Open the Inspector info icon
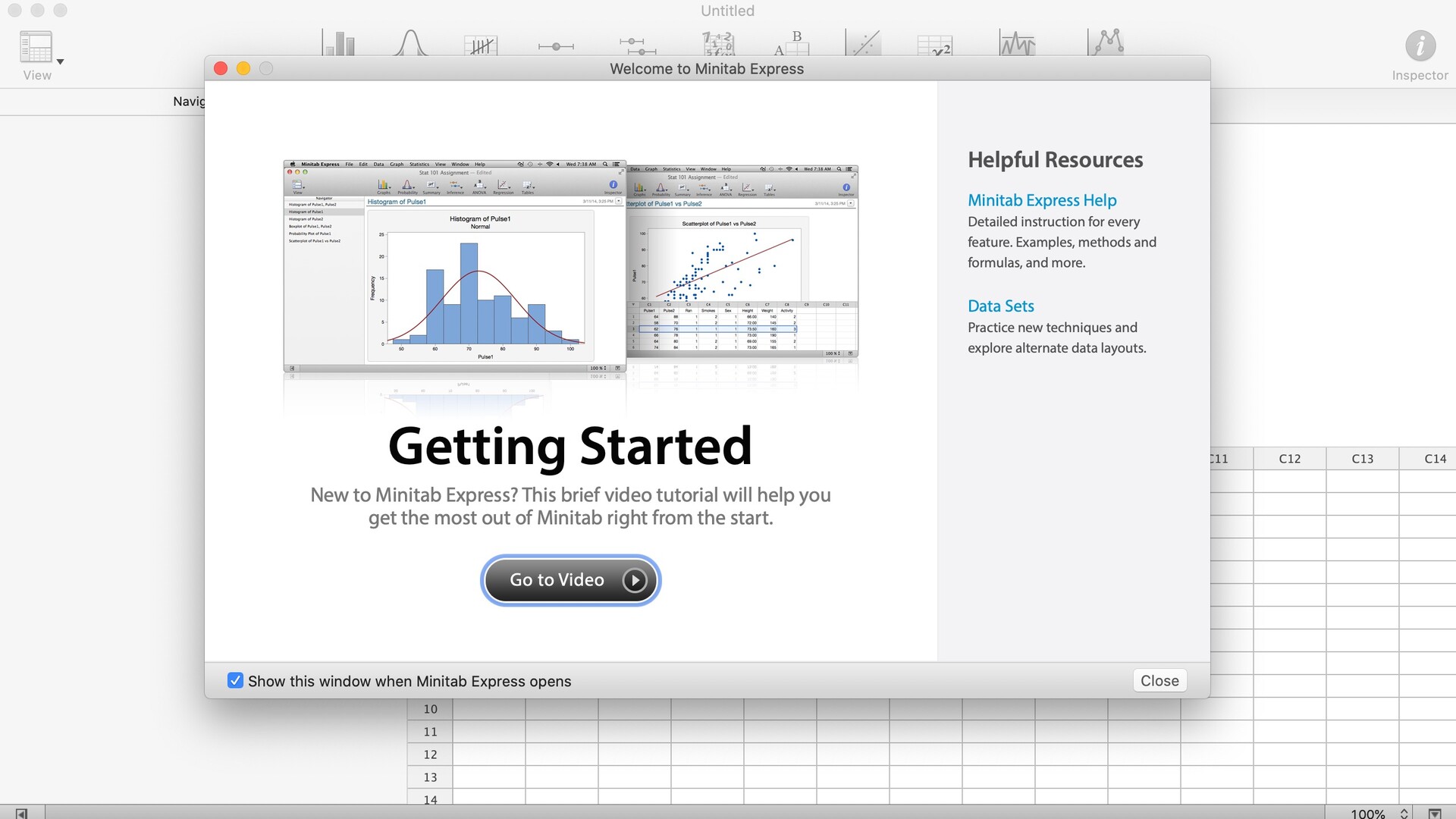 (1420, 46)
